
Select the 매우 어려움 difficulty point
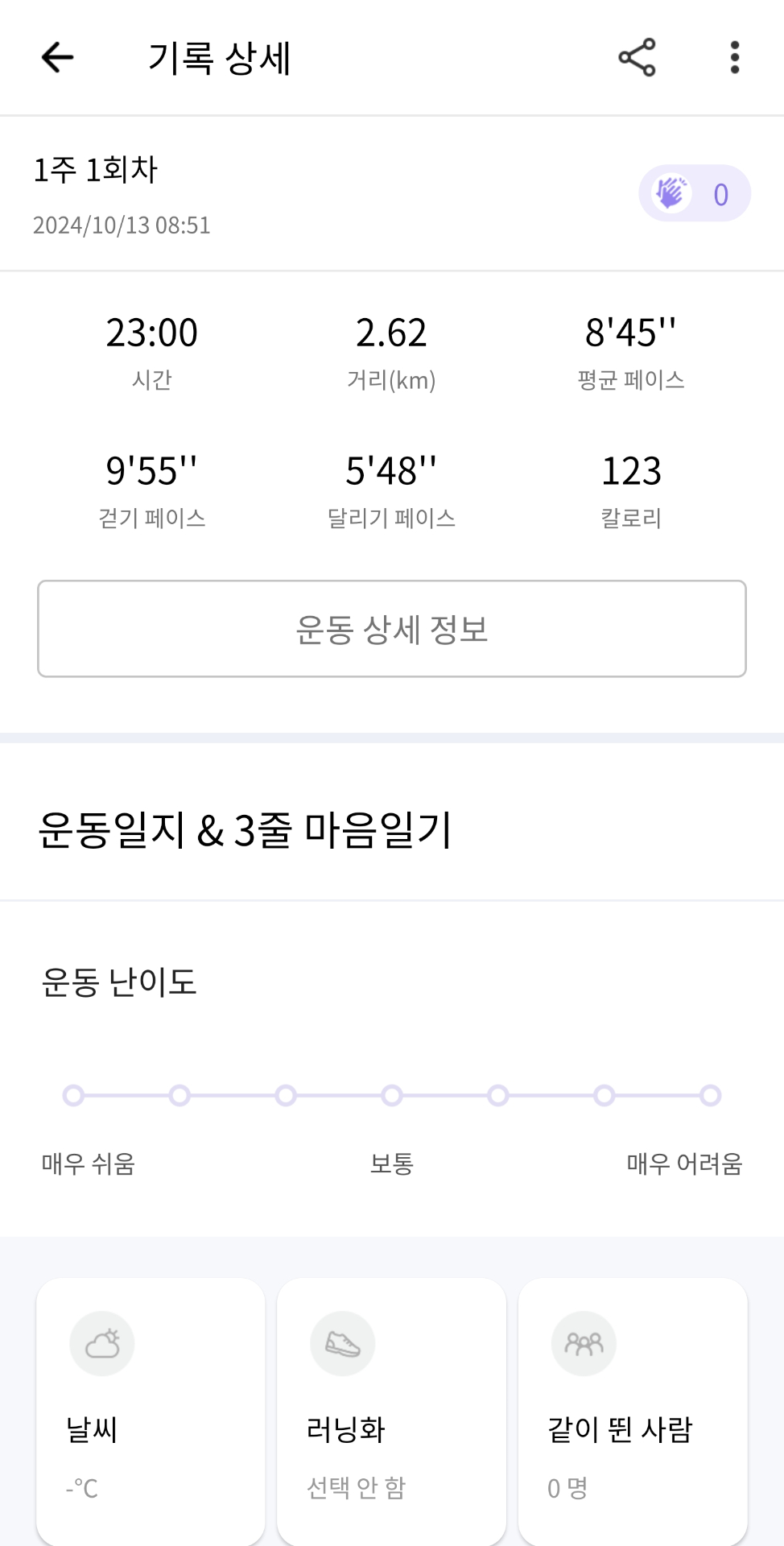pyautogui.click(x=710, y=1095)
